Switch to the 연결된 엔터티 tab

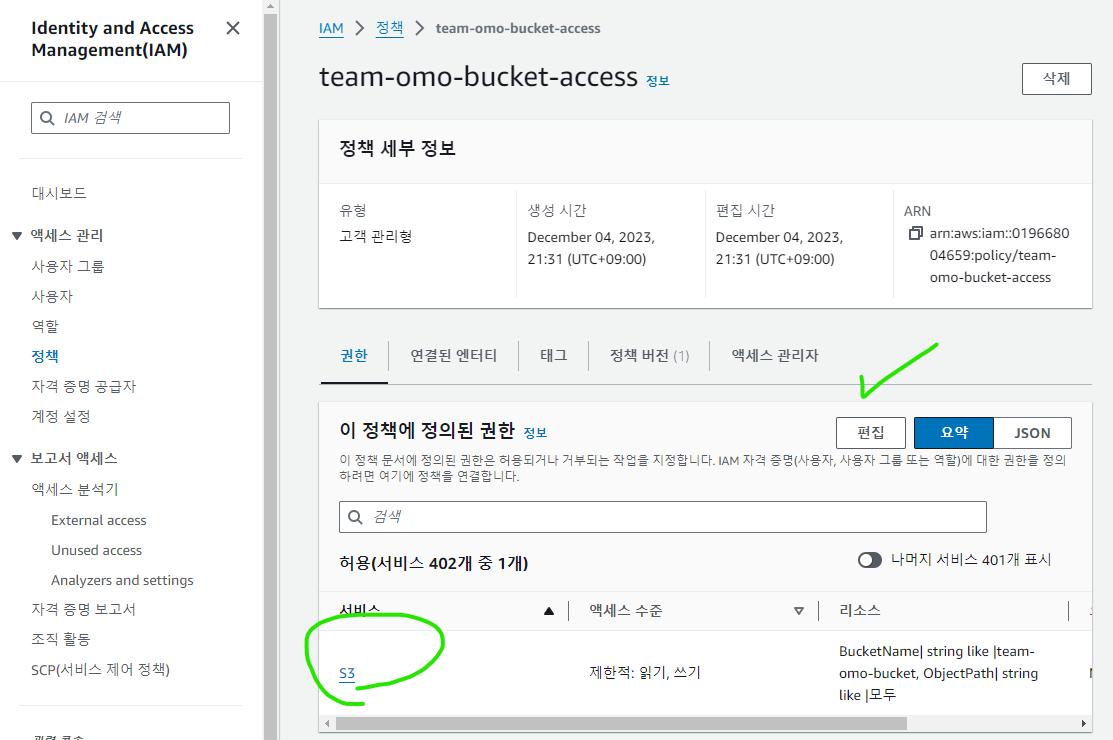[x=454, y=355]
